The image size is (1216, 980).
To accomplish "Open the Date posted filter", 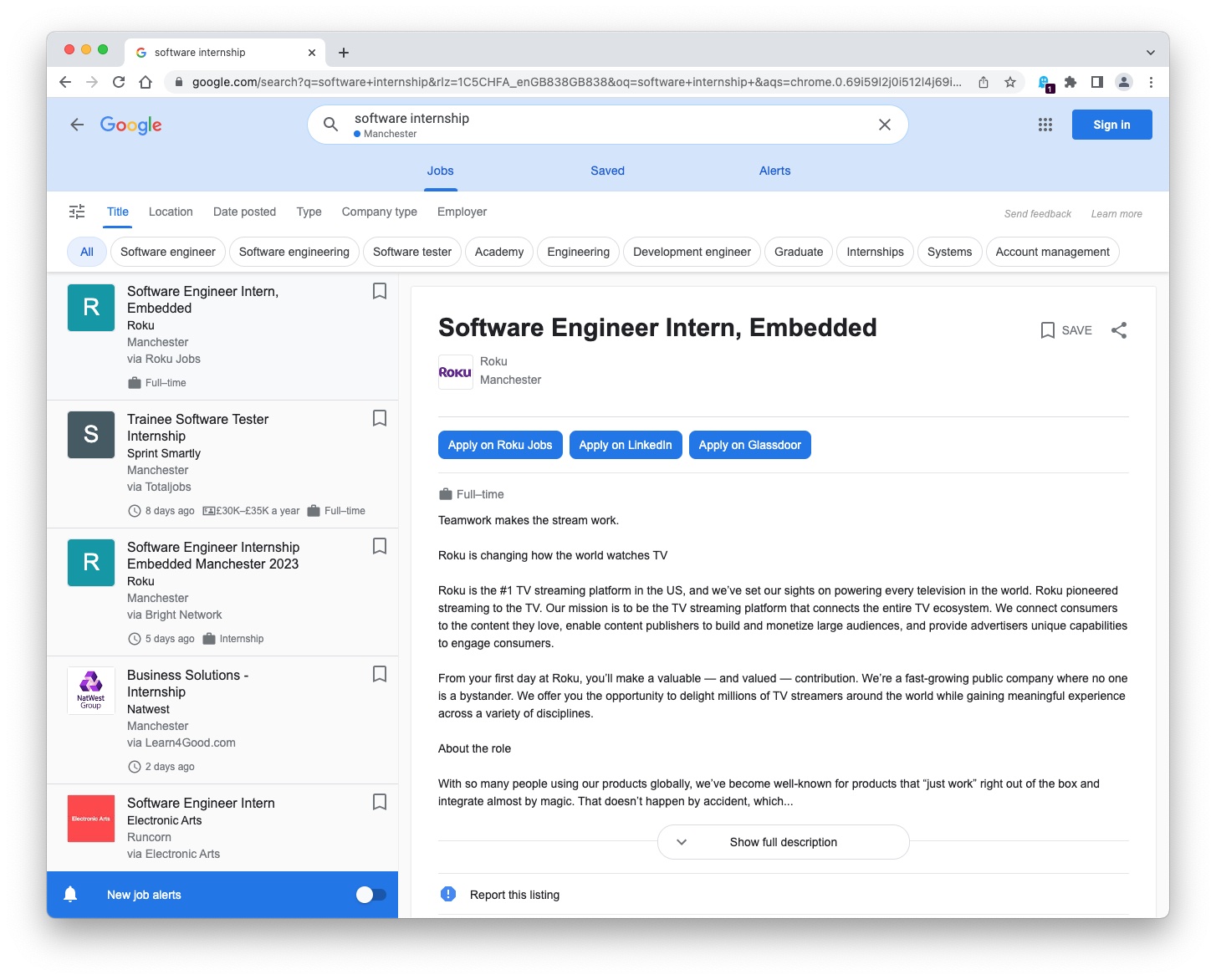I will click(x=244, y=212).
